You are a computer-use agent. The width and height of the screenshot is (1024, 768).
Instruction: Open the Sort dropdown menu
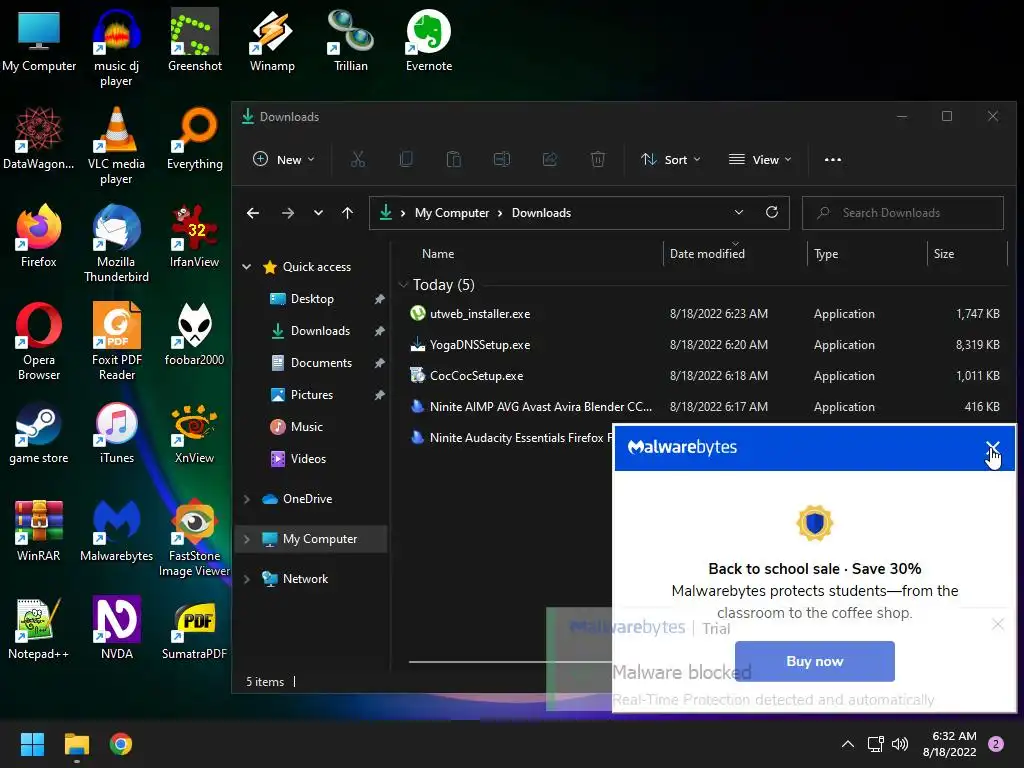(x=671, y=159)
